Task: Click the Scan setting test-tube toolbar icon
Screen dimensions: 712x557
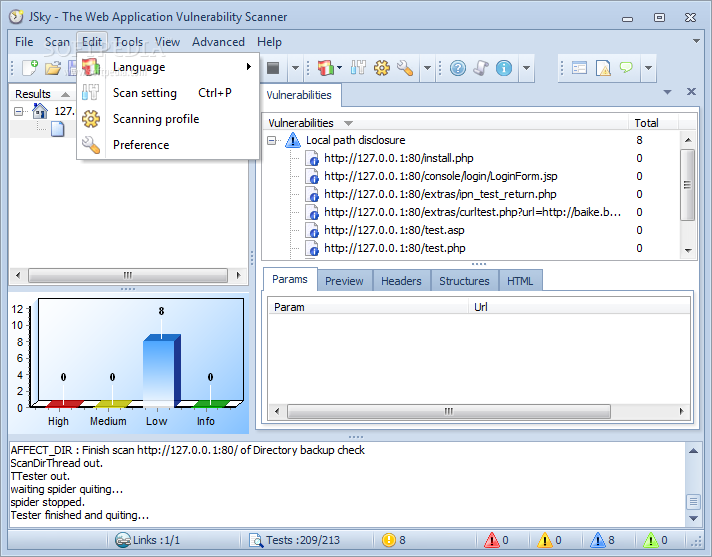Action: point(358,68)
